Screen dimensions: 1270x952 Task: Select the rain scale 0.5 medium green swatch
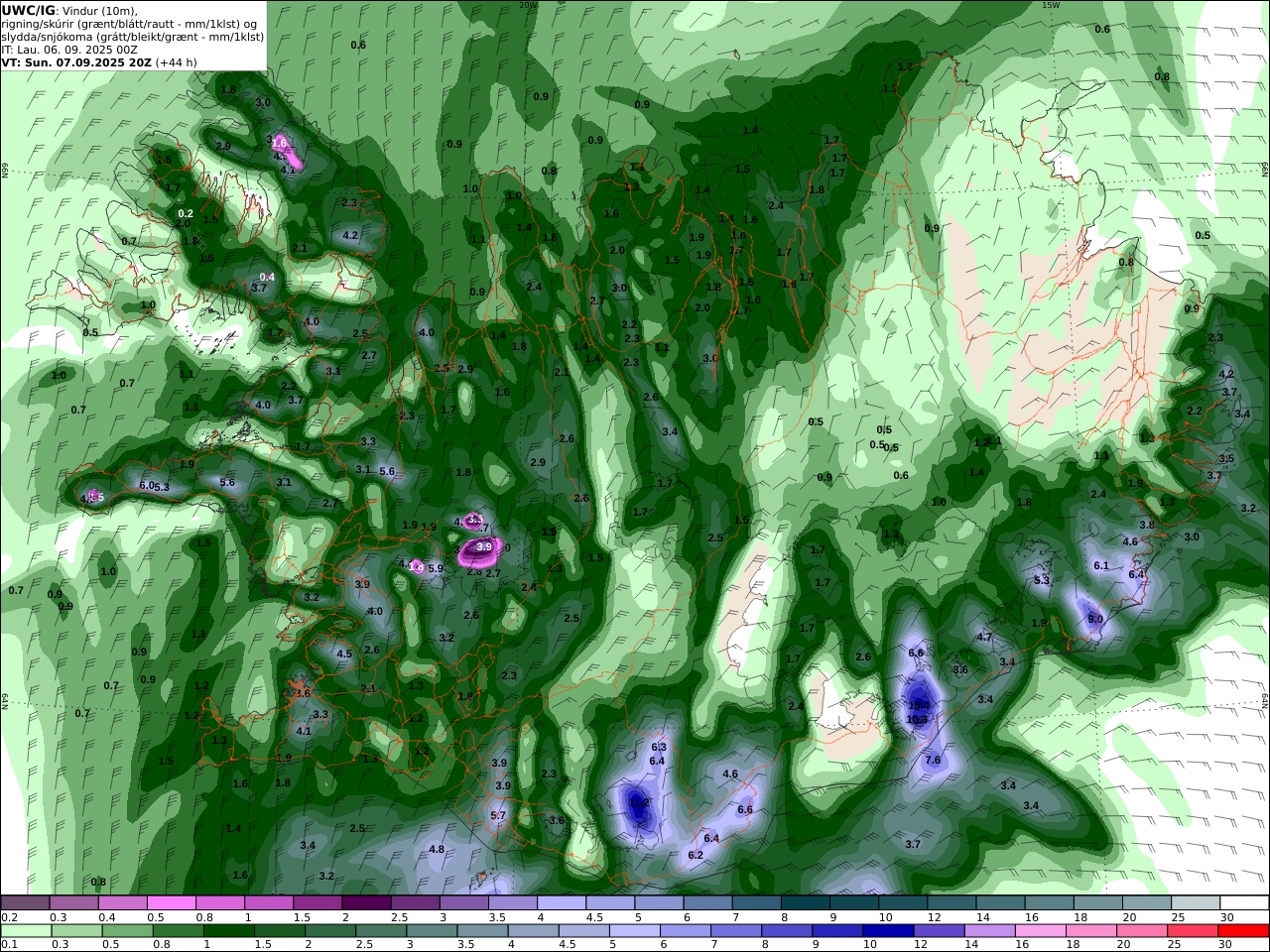pos(128,931)
